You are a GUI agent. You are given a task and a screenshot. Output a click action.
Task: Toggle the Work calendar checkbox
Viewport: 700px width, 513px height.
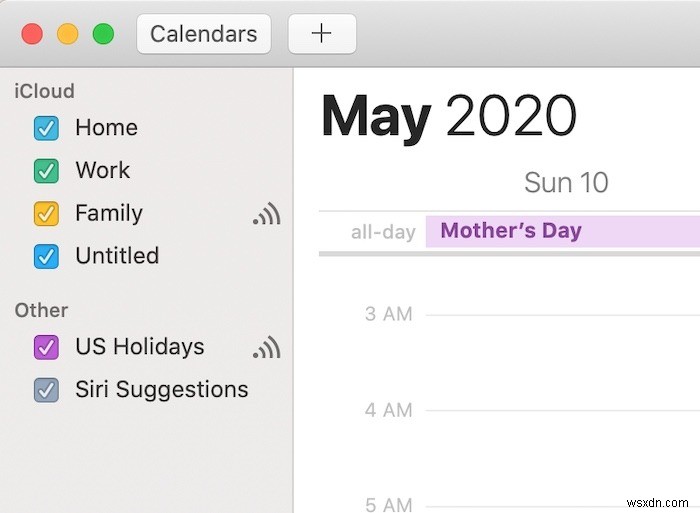(x=46, y=171)
